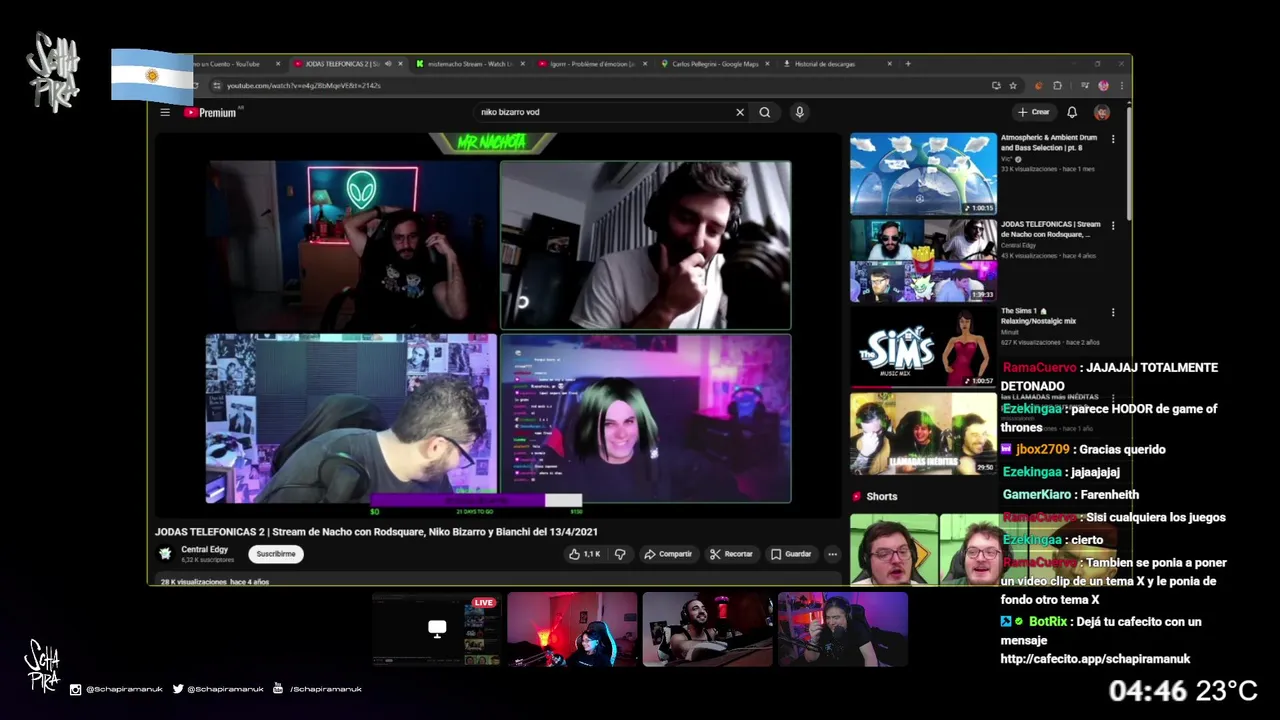Open a new browser tab
Viewport: 1280px width, 720px height.
coord(908,64)
